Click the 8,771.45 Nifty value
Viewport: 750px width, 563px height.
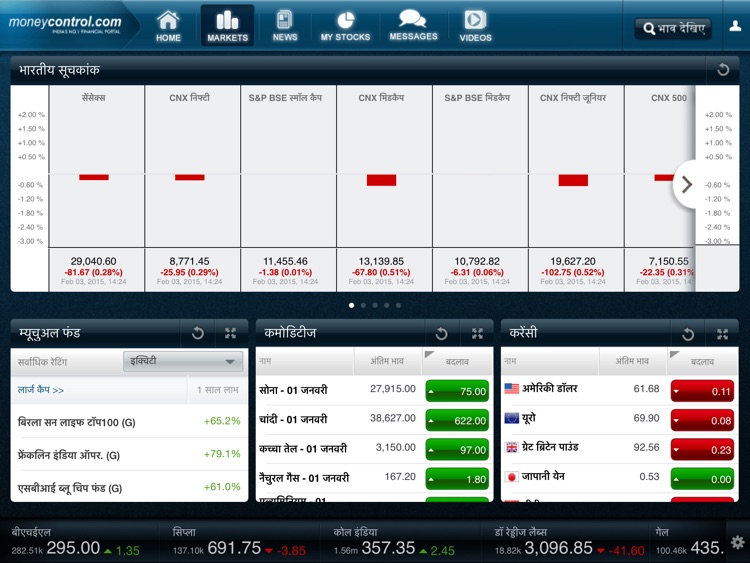coord(189,261)
